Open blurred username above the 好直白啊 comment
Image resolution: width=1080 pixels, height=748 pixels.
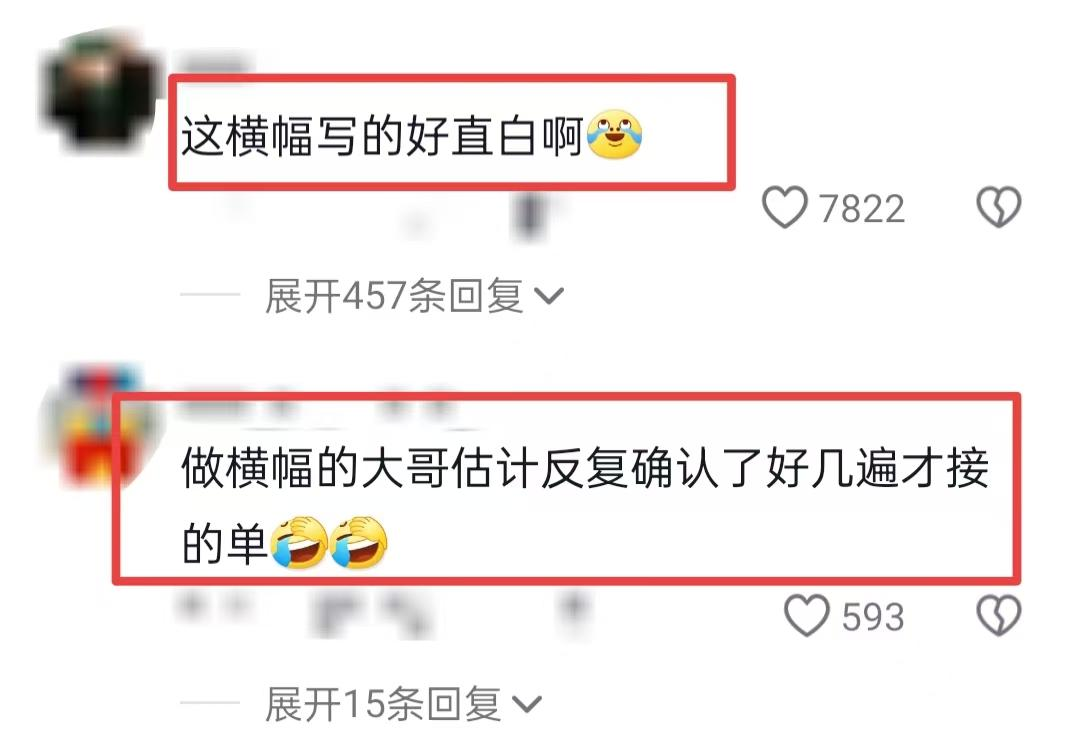[214, 64]
